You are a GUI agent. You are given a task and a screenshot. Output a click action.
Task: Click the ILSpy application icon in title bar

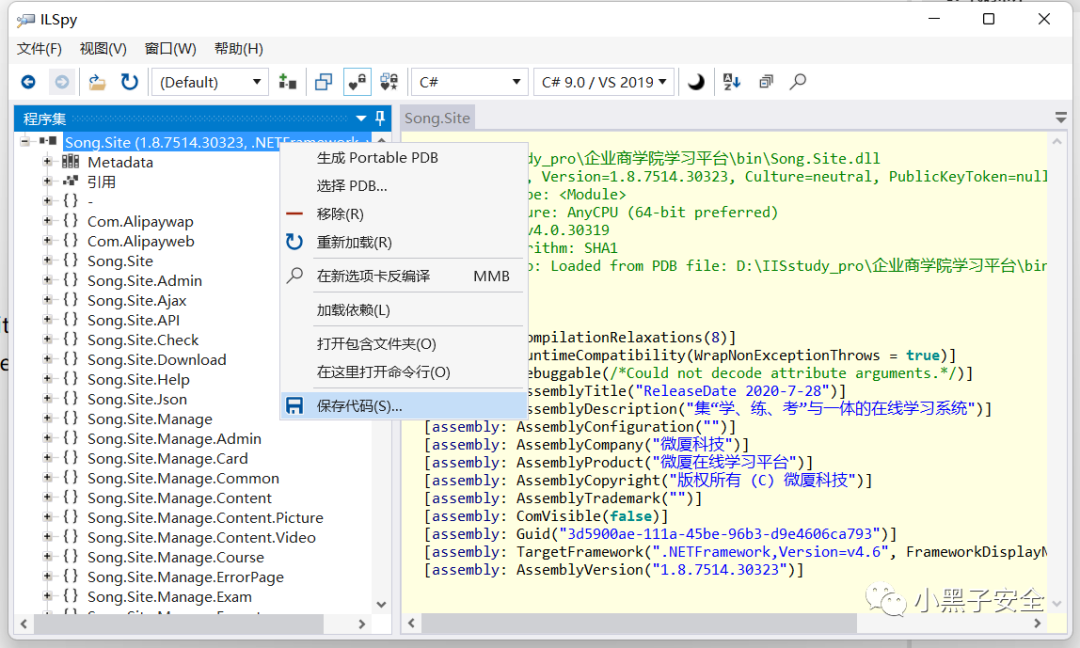(x=26, y=20)
